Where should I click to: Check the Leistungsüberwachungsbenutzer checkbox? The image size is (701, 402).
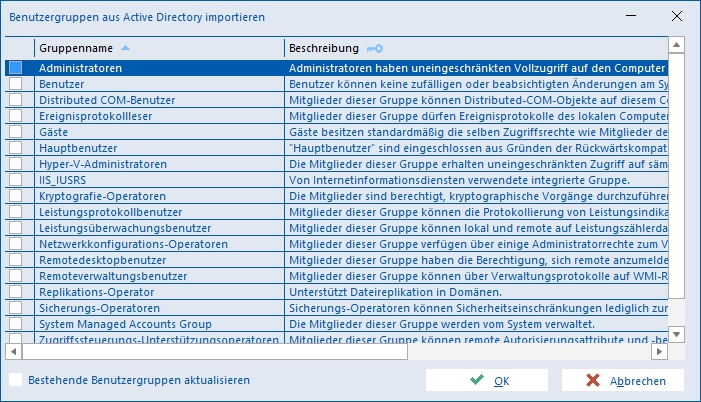[16, 228]
